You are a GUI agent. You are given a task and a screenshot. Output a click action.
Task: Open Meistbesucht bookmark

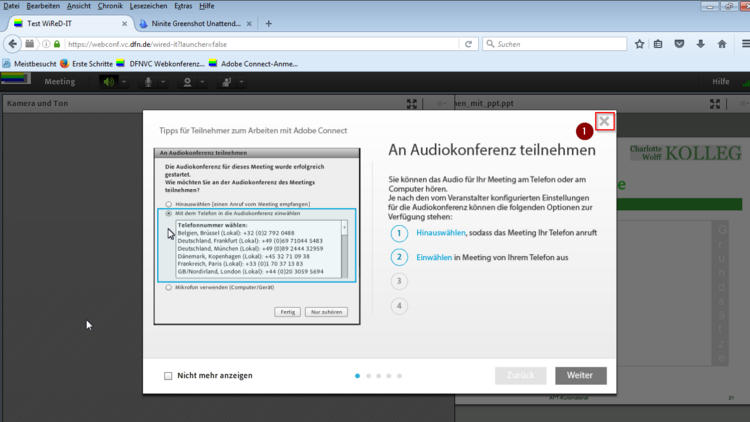click(x=30, y=64)
